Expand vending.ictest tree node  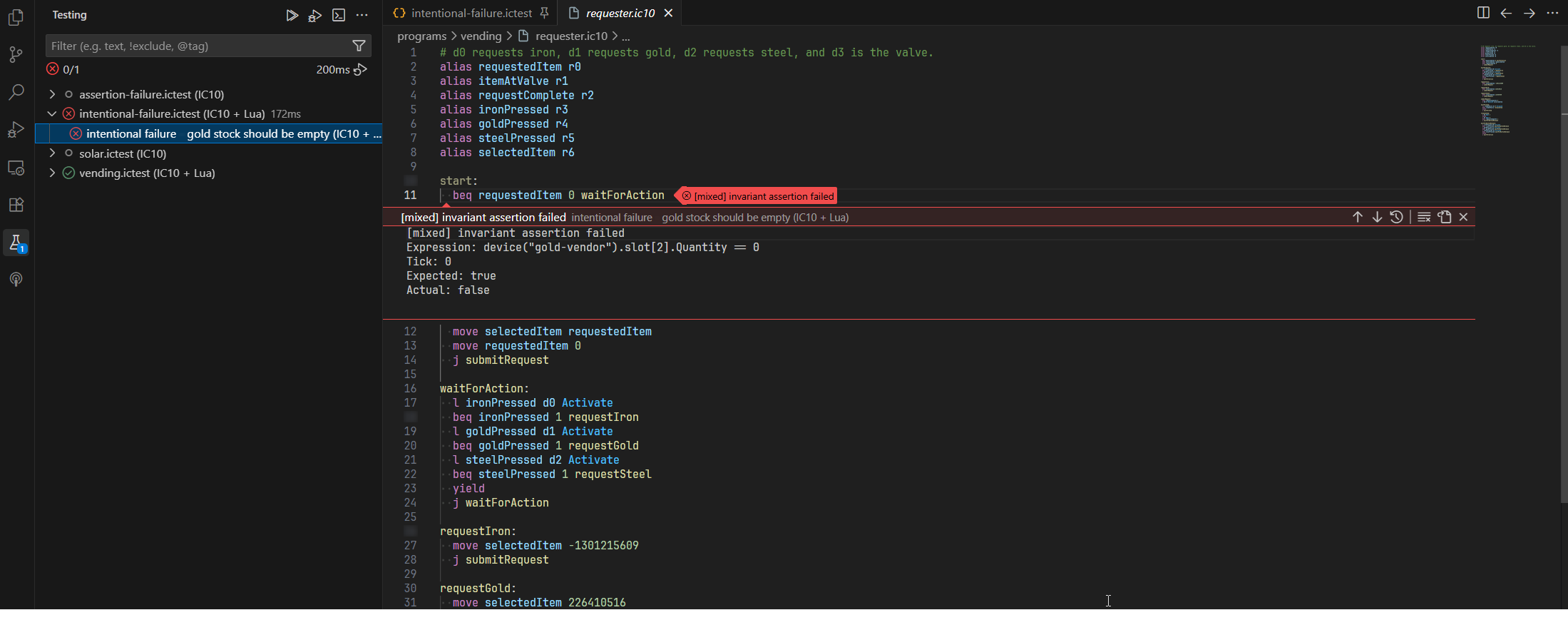52,173
